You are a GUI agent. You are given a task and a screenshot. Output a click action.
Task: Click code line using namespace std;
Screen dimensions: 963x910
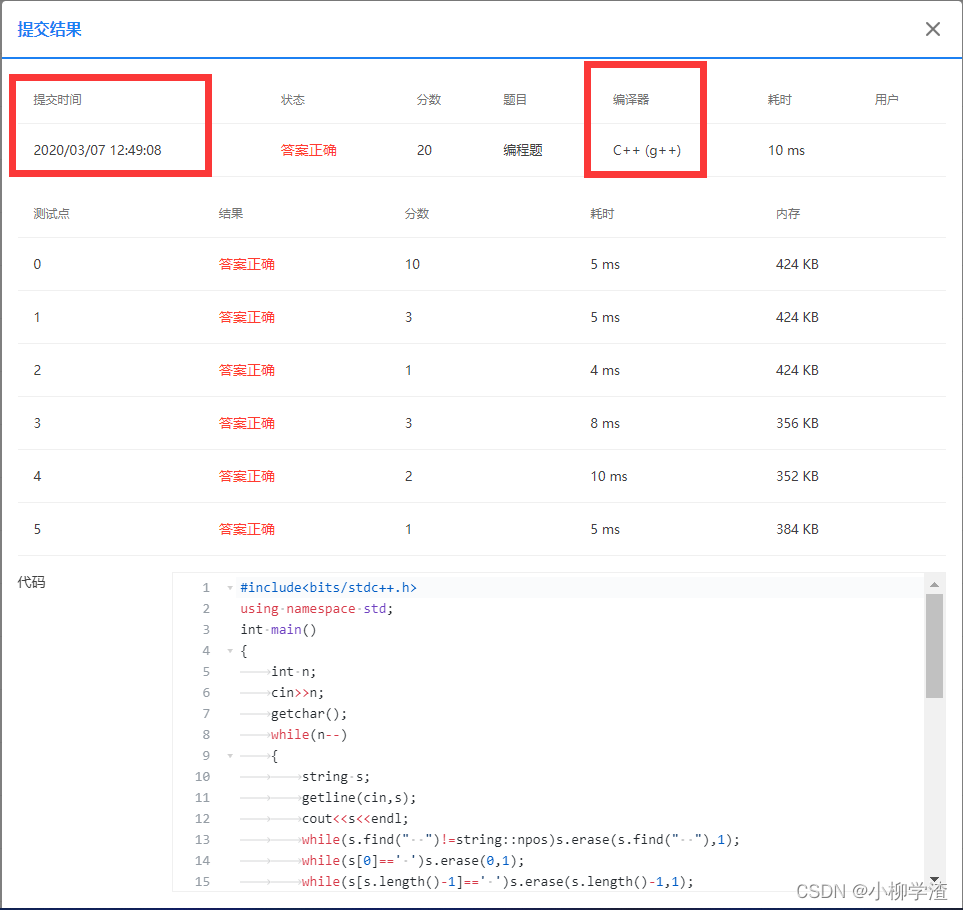(317, 609)
